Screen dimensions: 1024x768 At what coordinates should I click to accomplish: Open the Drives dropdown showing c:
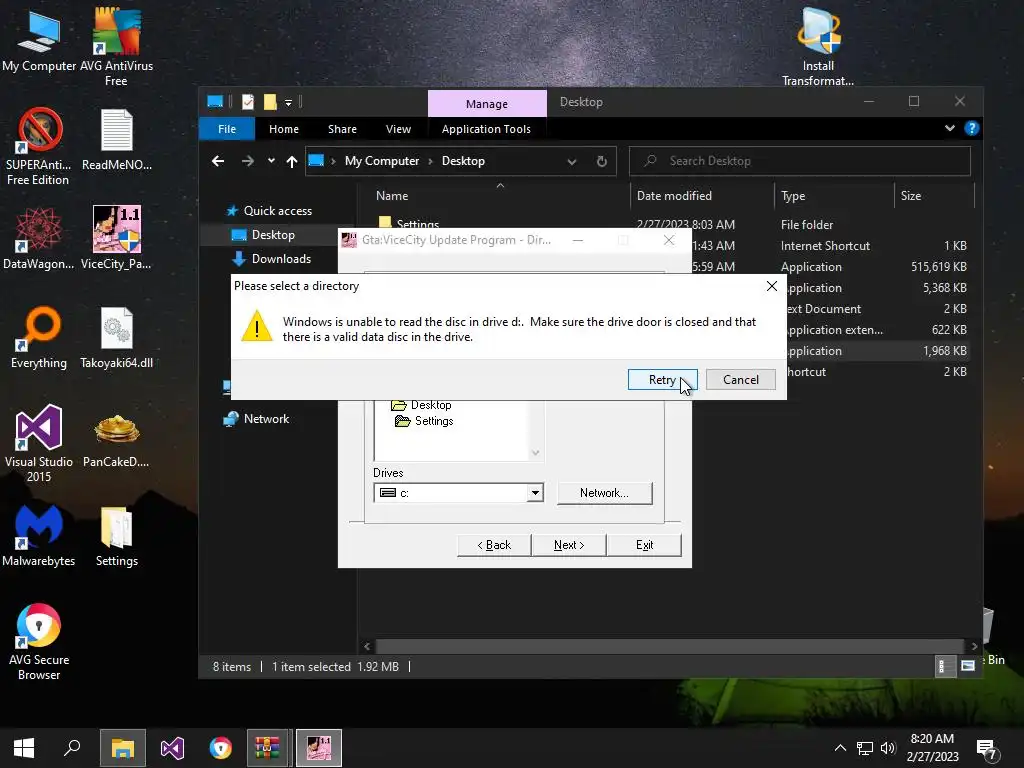[x=535, y=492]
